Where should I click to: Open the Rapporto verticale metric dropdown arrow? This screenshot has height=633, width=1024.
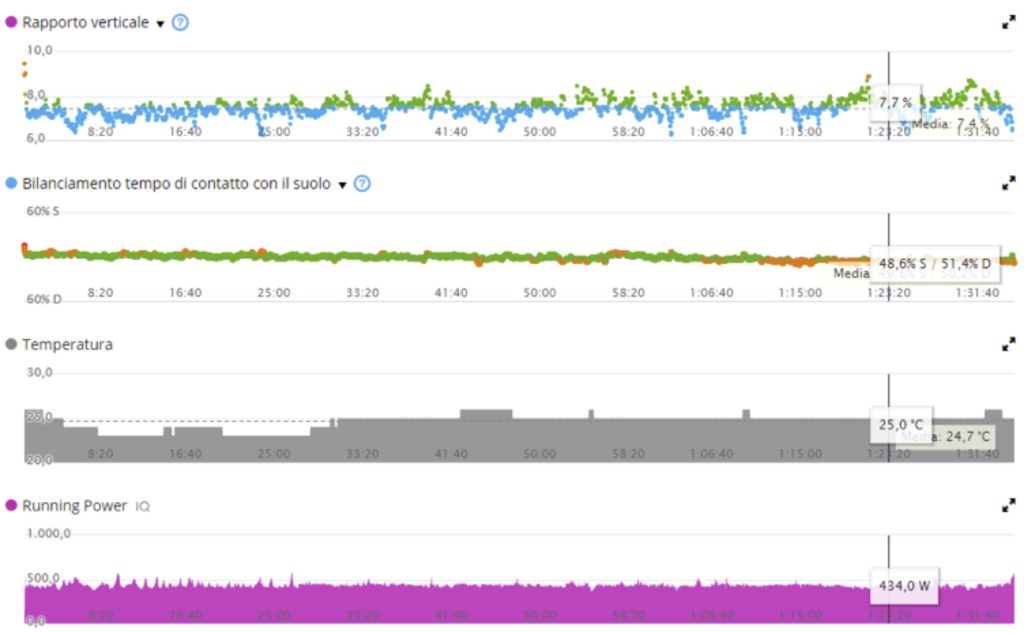[160, 24]
